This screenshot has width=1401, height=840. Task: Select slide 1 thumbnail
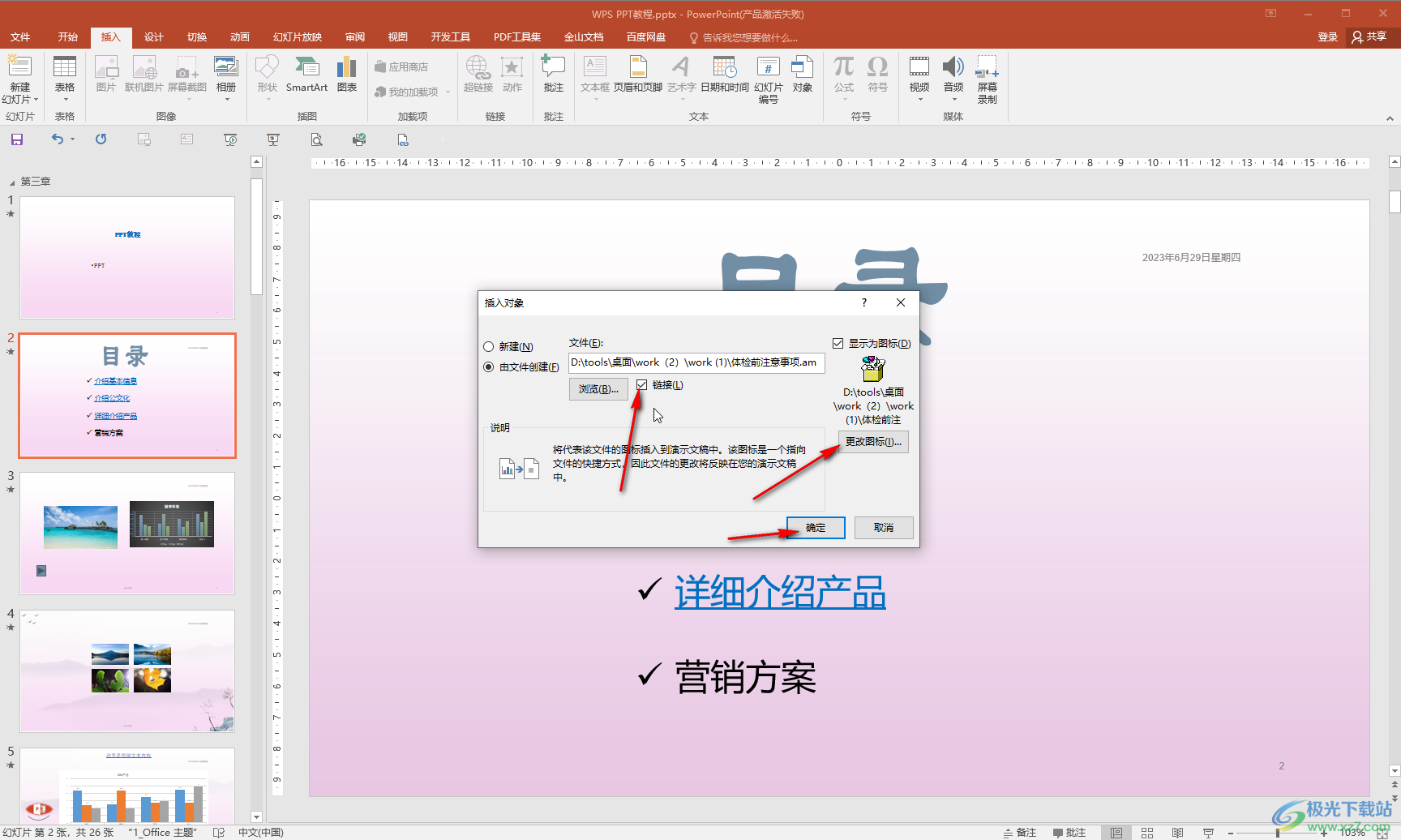point(127,258)
